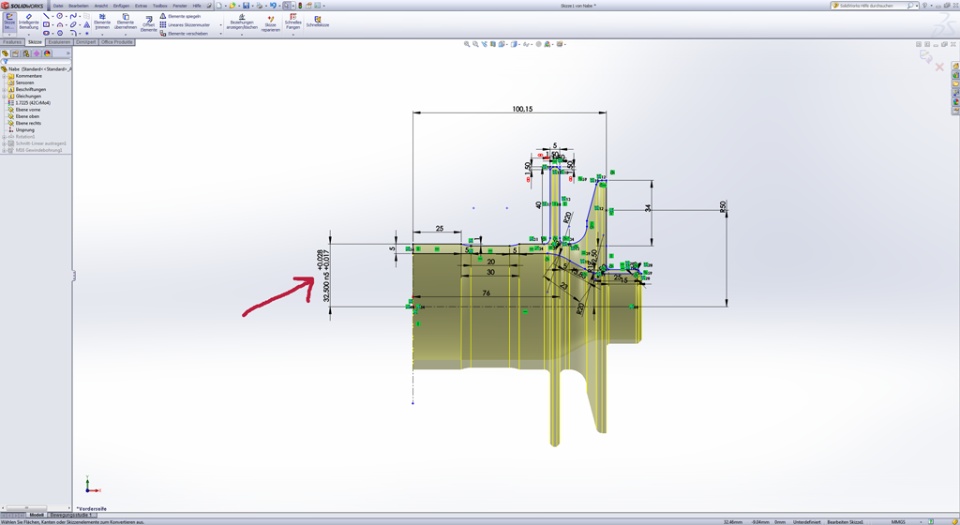The image size is (960, 525).
Task: Select the Line sketch tool
Action: tap(46, 16)
